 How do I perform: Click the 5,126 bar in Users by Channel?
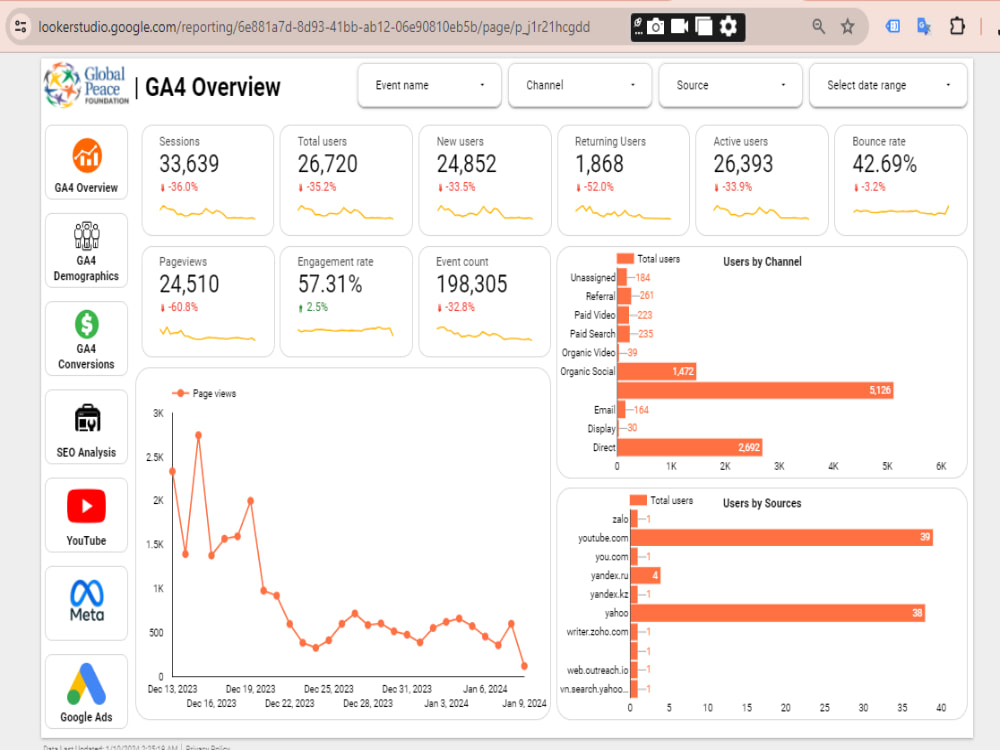[x=755, y=390]
